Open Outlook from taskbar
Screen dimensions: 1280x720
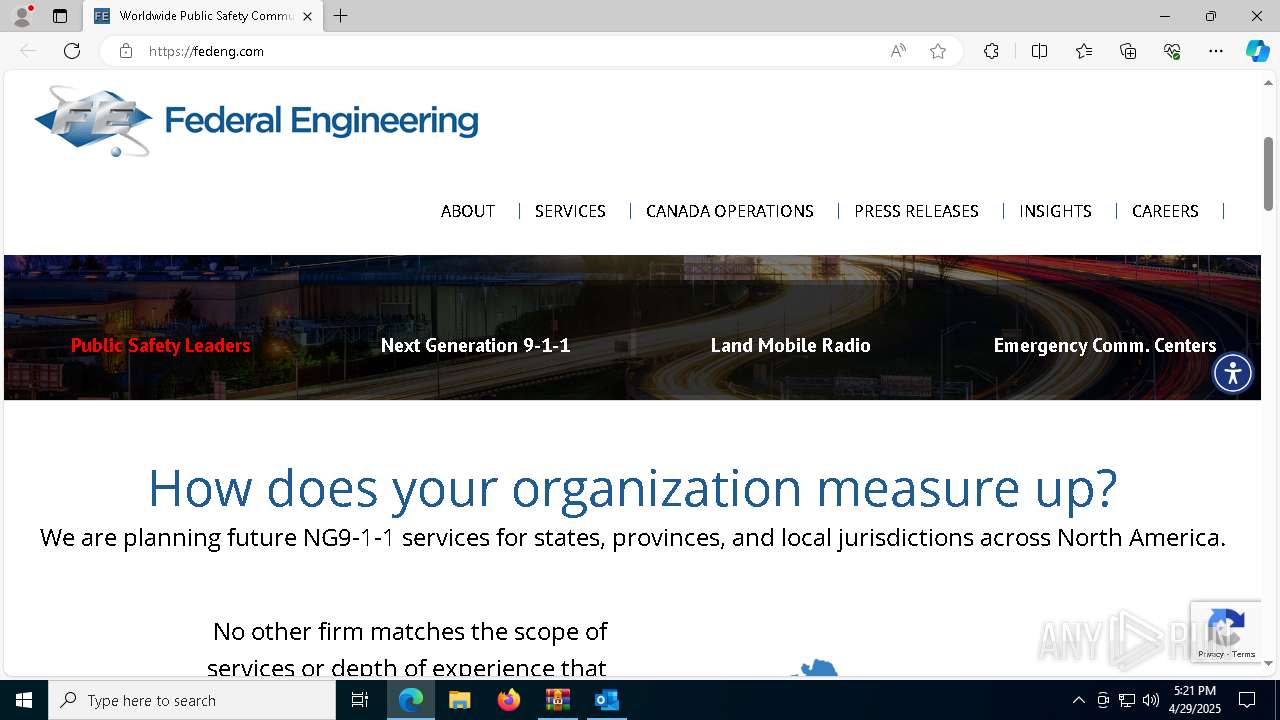click(607, 700)
